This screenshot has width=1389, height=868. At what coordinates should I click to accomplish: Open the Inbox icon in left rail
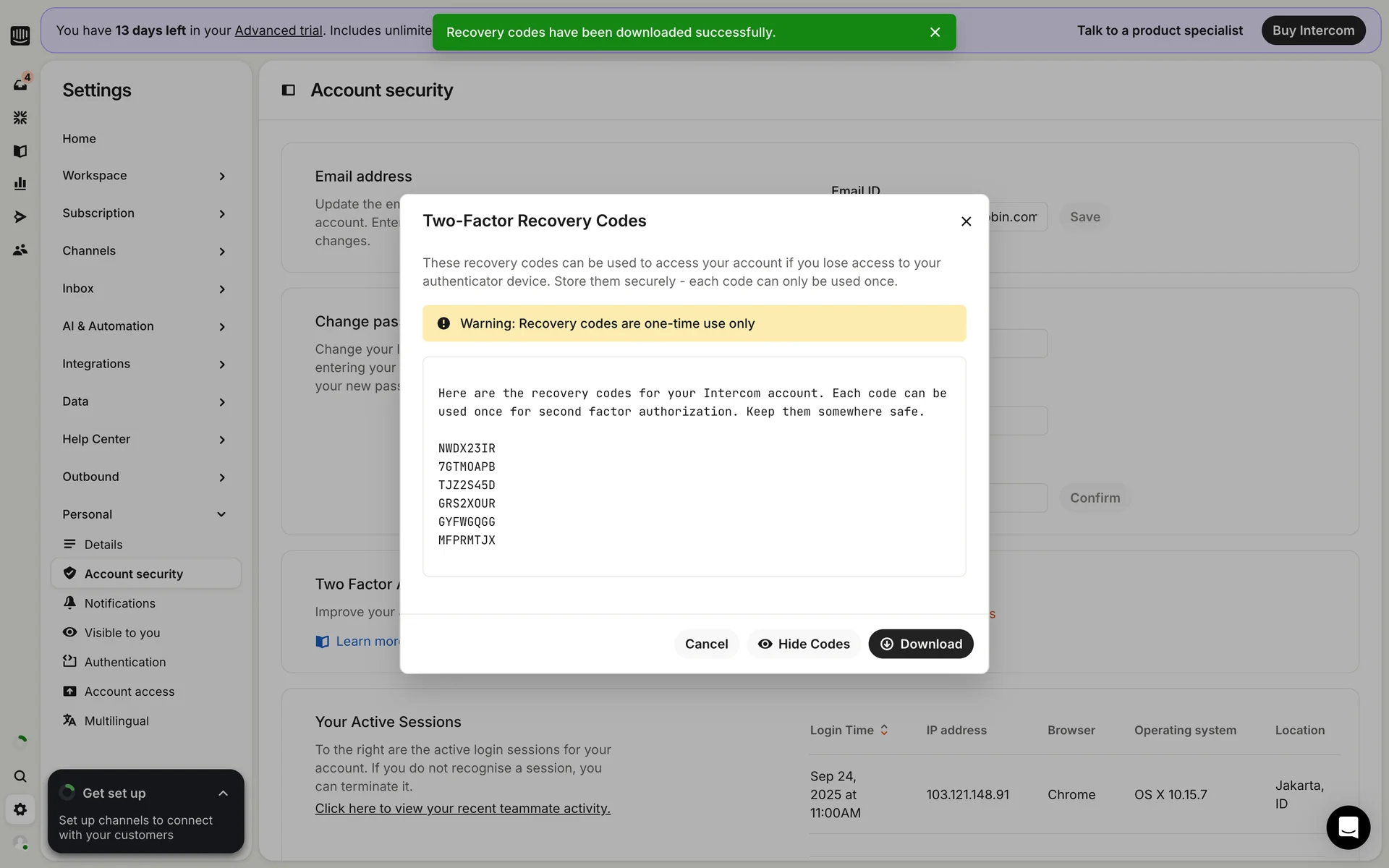pos(20,84)
